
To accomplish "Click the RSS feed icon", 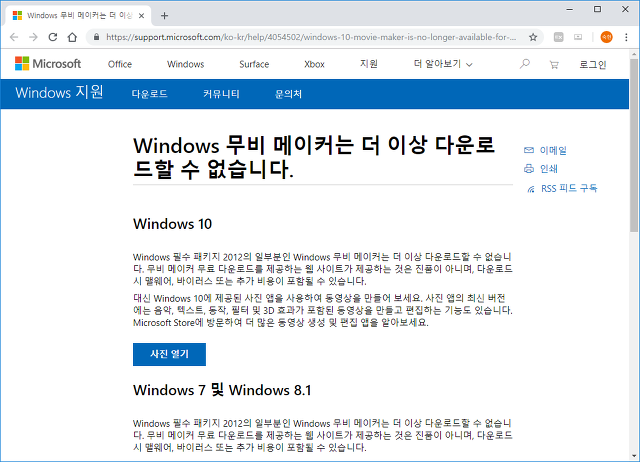I will [531, 189].
